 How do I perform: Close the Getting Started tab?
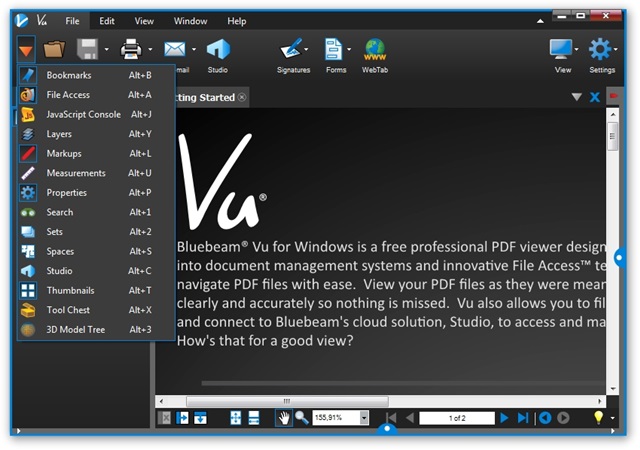coord(242,97)
